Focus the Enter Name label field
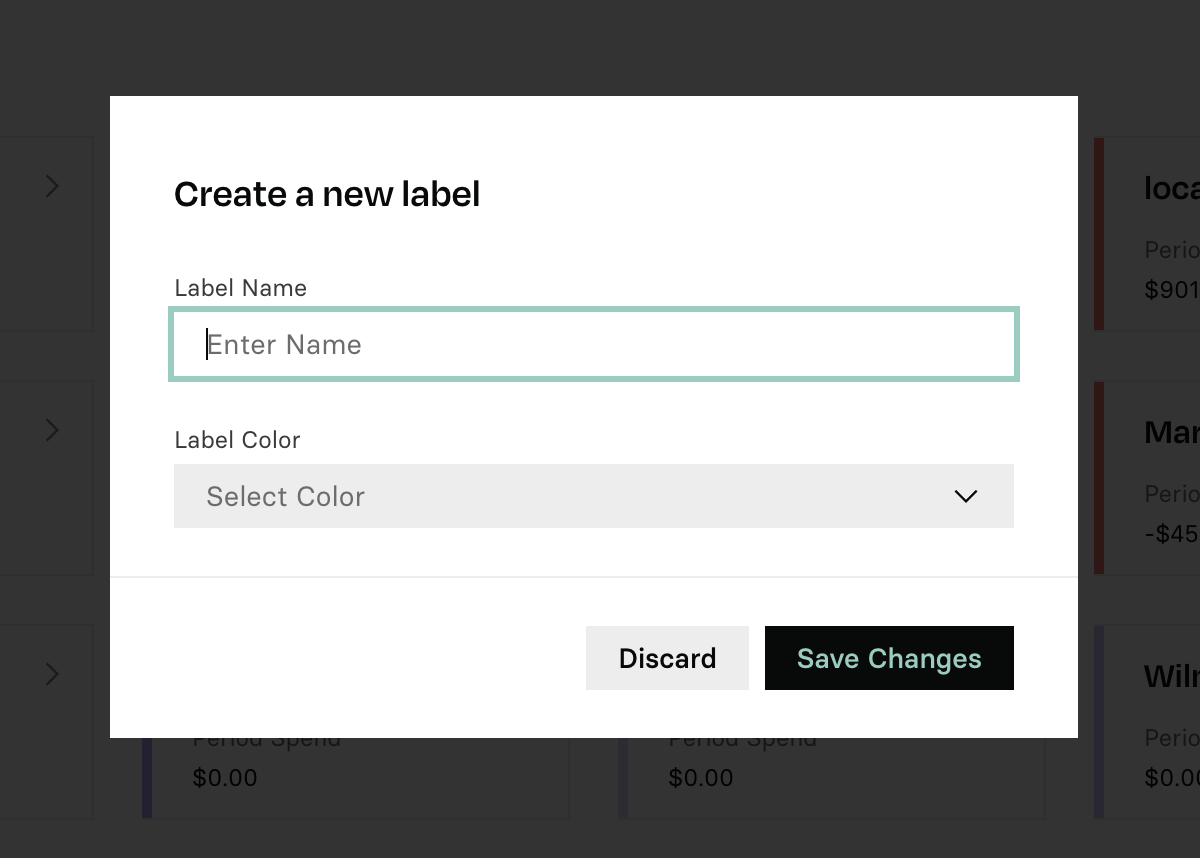The image size is (1200, 858). click(594, 345)
